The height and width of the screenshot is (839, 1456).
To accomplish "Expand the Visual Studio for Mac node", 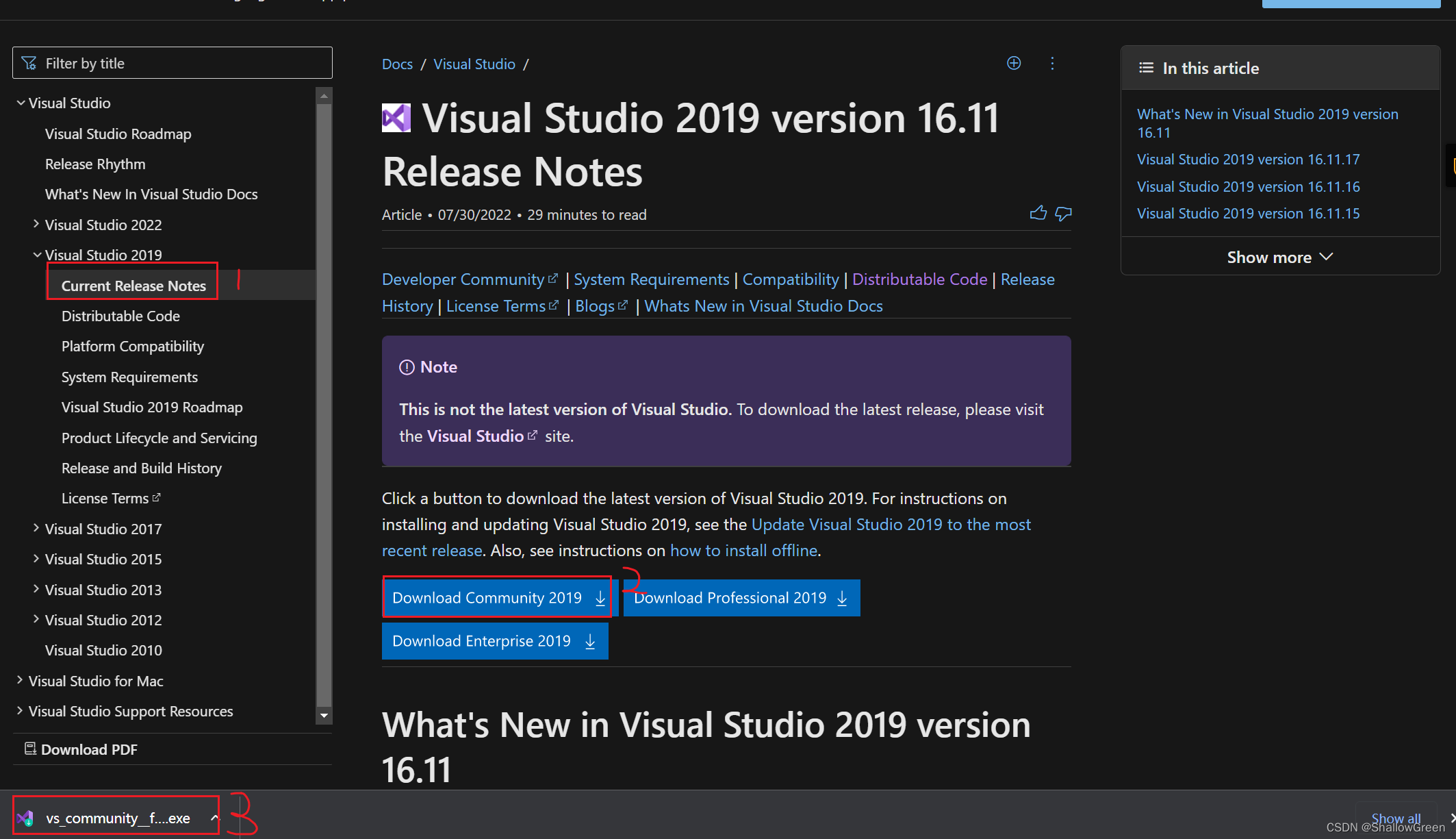I will 20,680.
